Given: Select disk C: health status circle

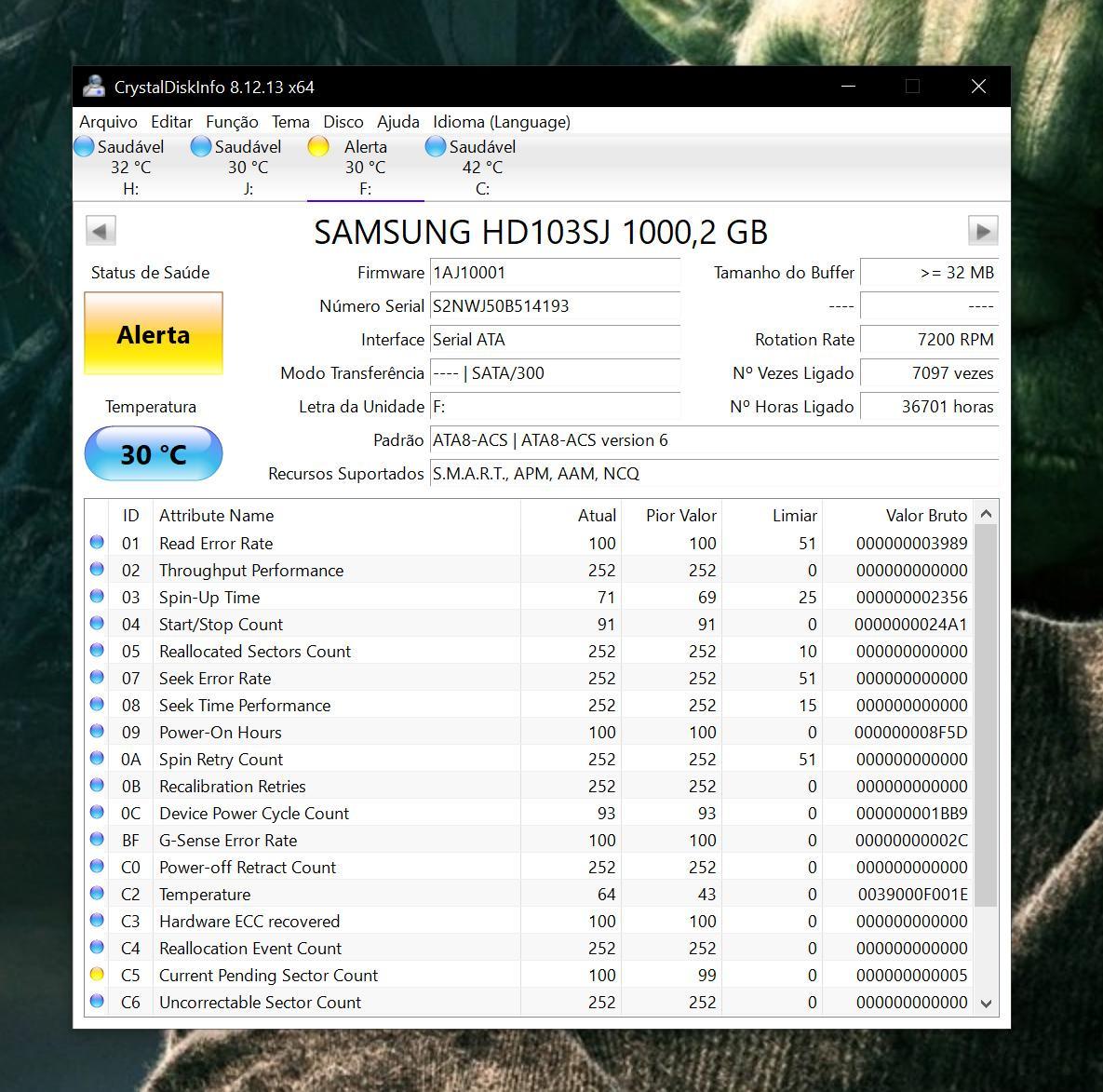Looking at the screenshot, I should (x=436, y=146).
